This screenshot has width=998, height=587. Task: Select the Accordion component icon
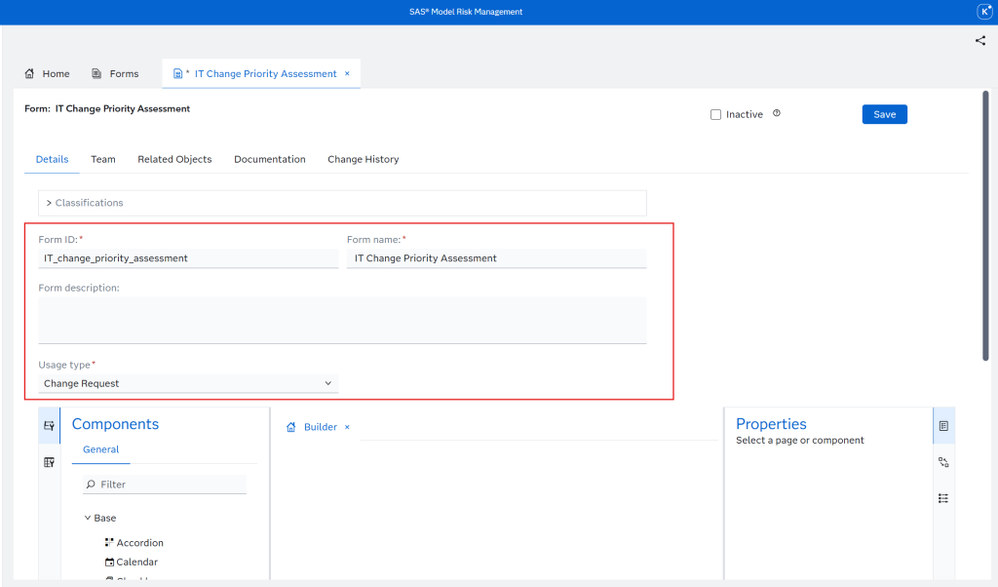[x=109, y=542]
